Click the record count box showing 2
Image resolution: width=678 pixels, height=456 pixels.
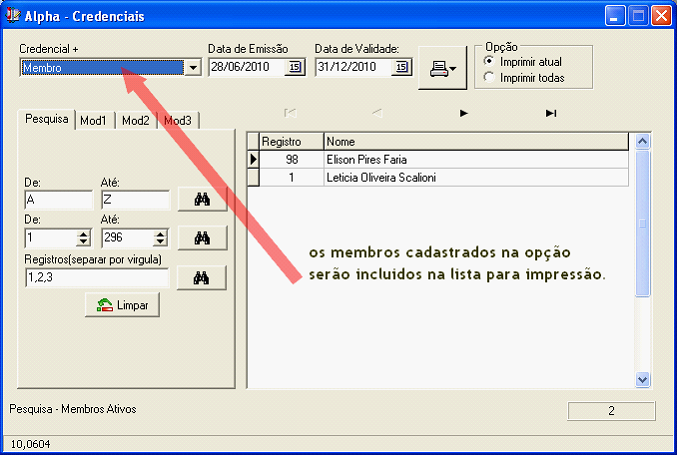coord(611,411)
